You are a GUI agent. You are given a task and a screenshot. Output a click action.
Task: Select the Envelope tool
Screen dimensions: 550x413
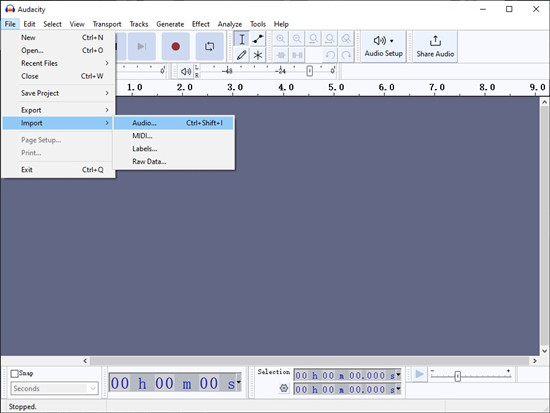pos(258,39)
